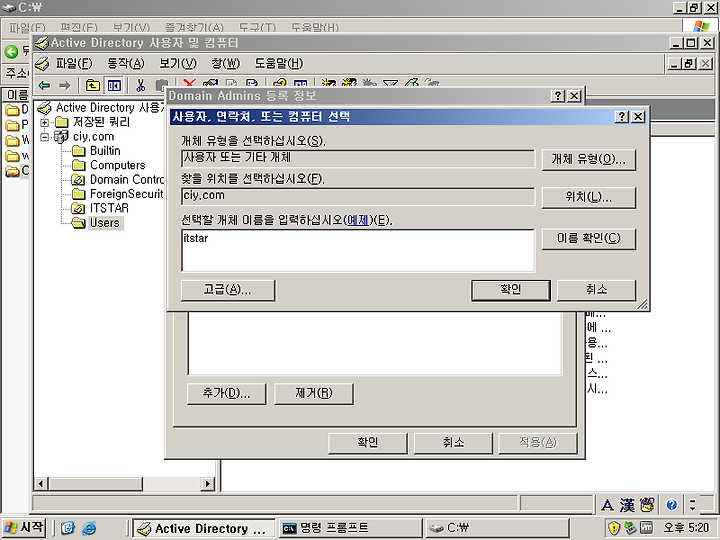Click the ciy.com domain icon in tree

click(x=61, y=136)
